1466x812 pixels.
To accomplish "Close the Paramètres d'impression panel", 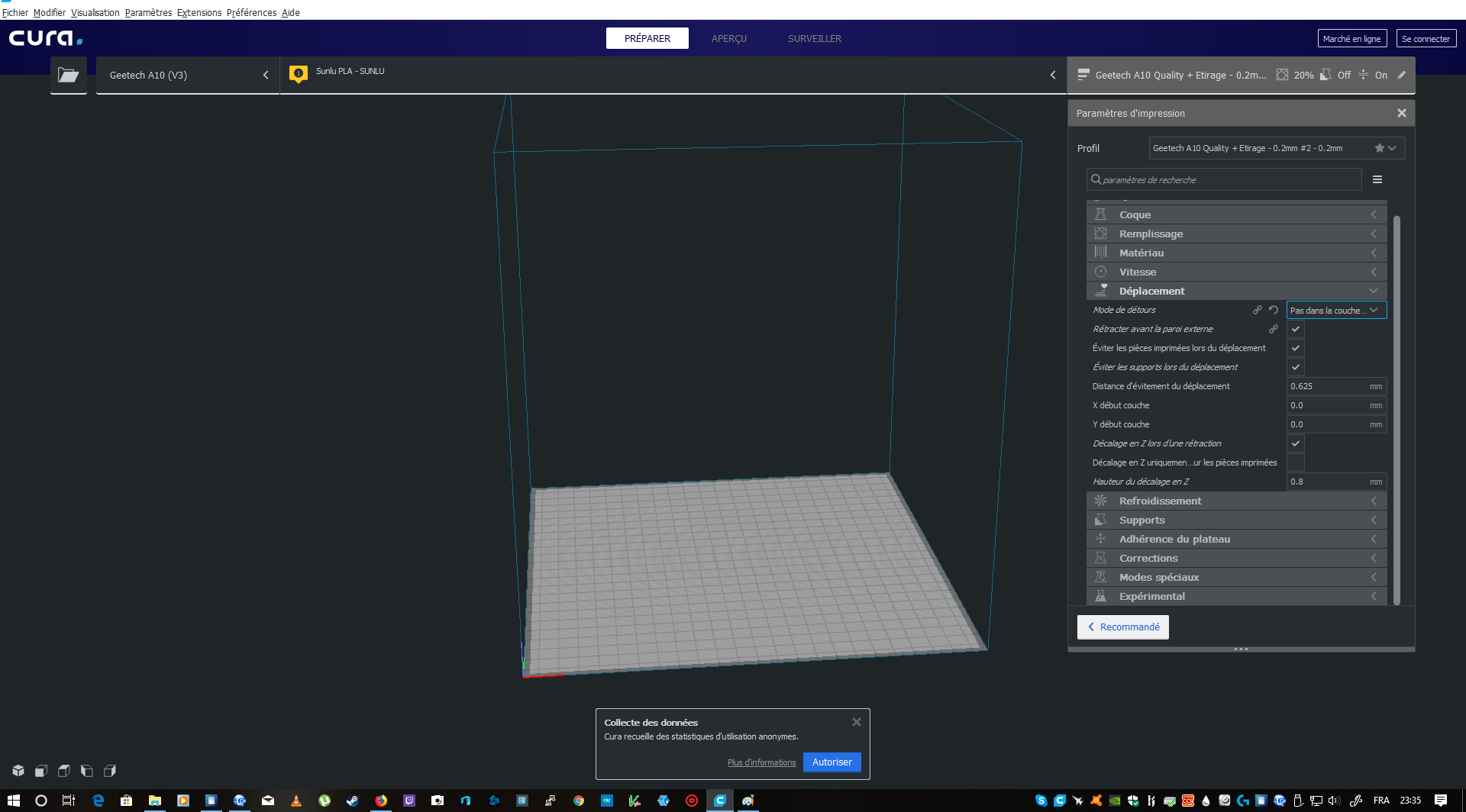I will click(x=1402, y=113).
